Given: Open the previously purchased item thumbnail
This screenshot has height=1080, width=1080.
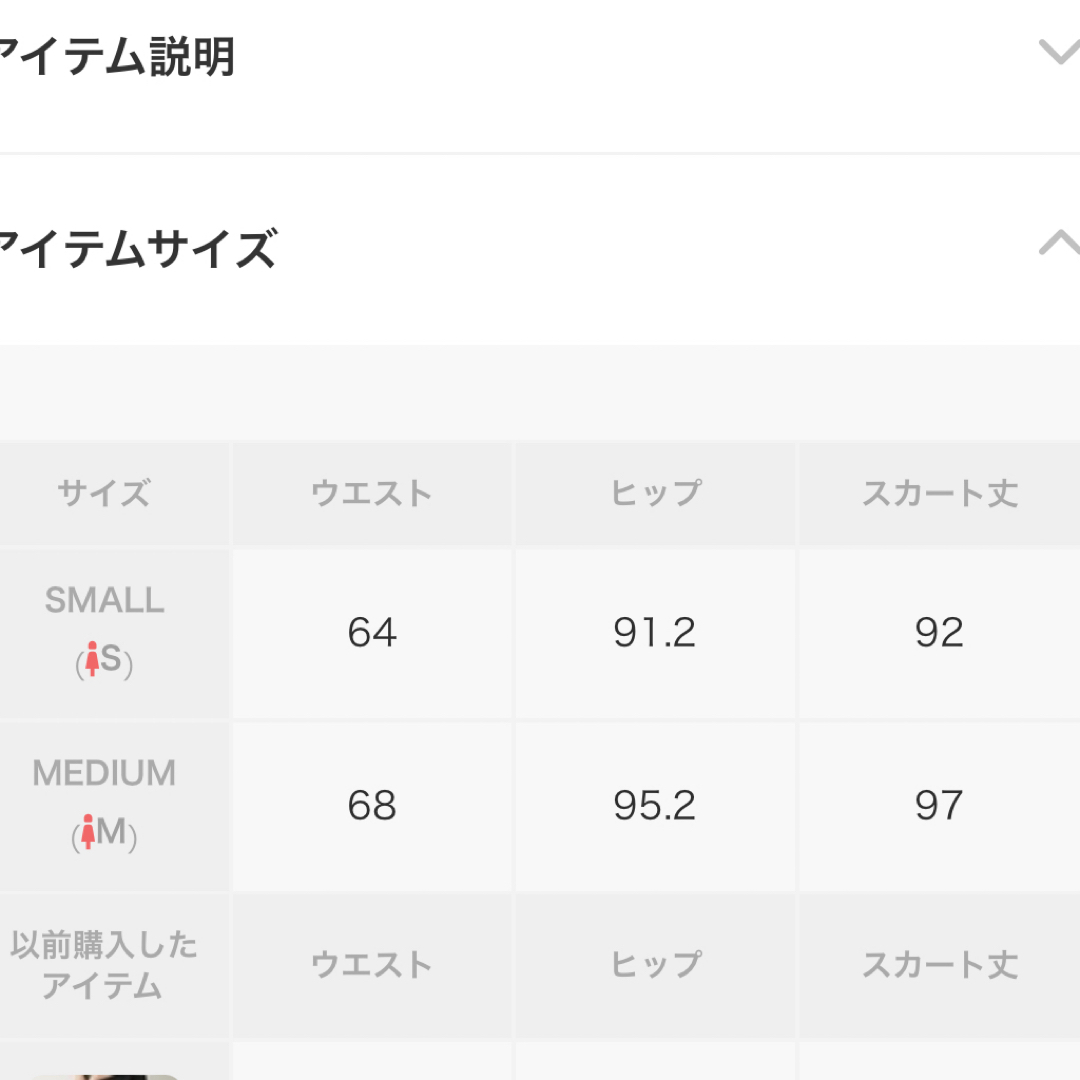Looking at the screenshot, I should (x=103, y=1077).
